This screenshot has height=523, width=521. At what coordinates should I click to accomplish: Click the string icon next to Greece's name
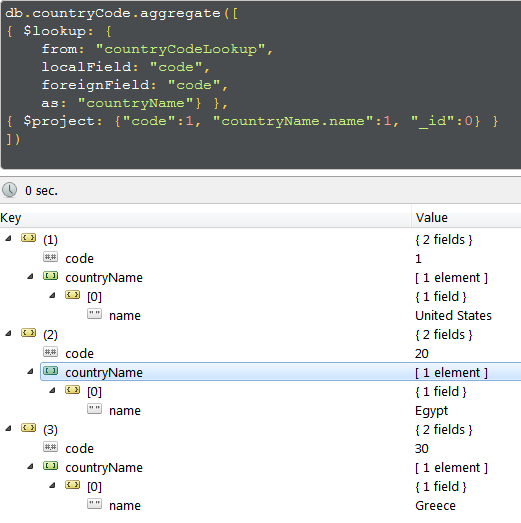click(94, 504)
